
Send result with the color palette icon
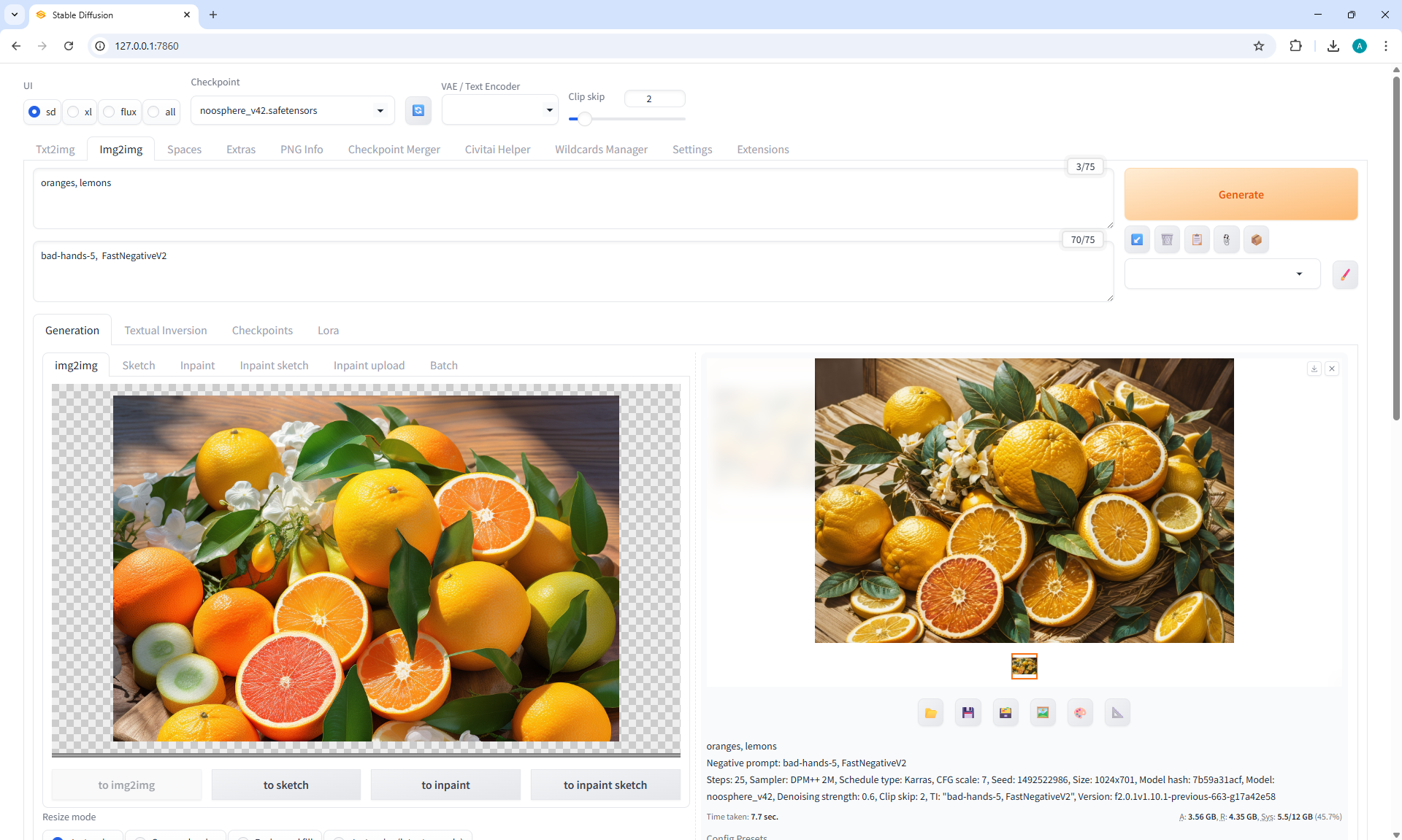pos(1080,713)
